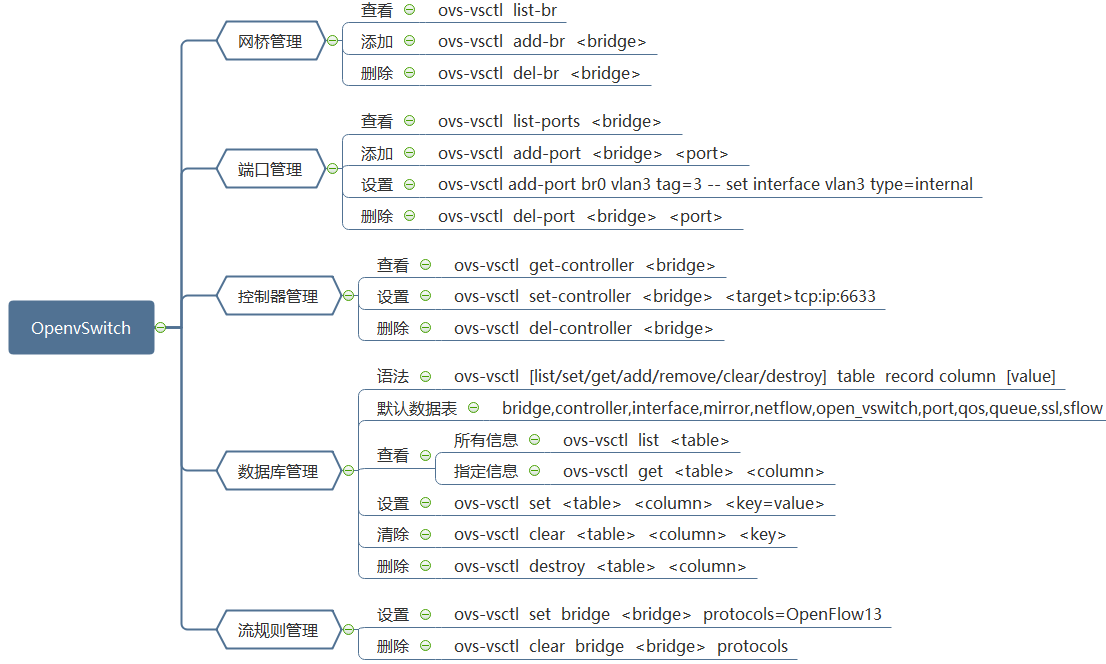Collapse the 网桥管理 branch toggle
The image size is (1106, 664).
pyautogui.click(x=332, y=41)
